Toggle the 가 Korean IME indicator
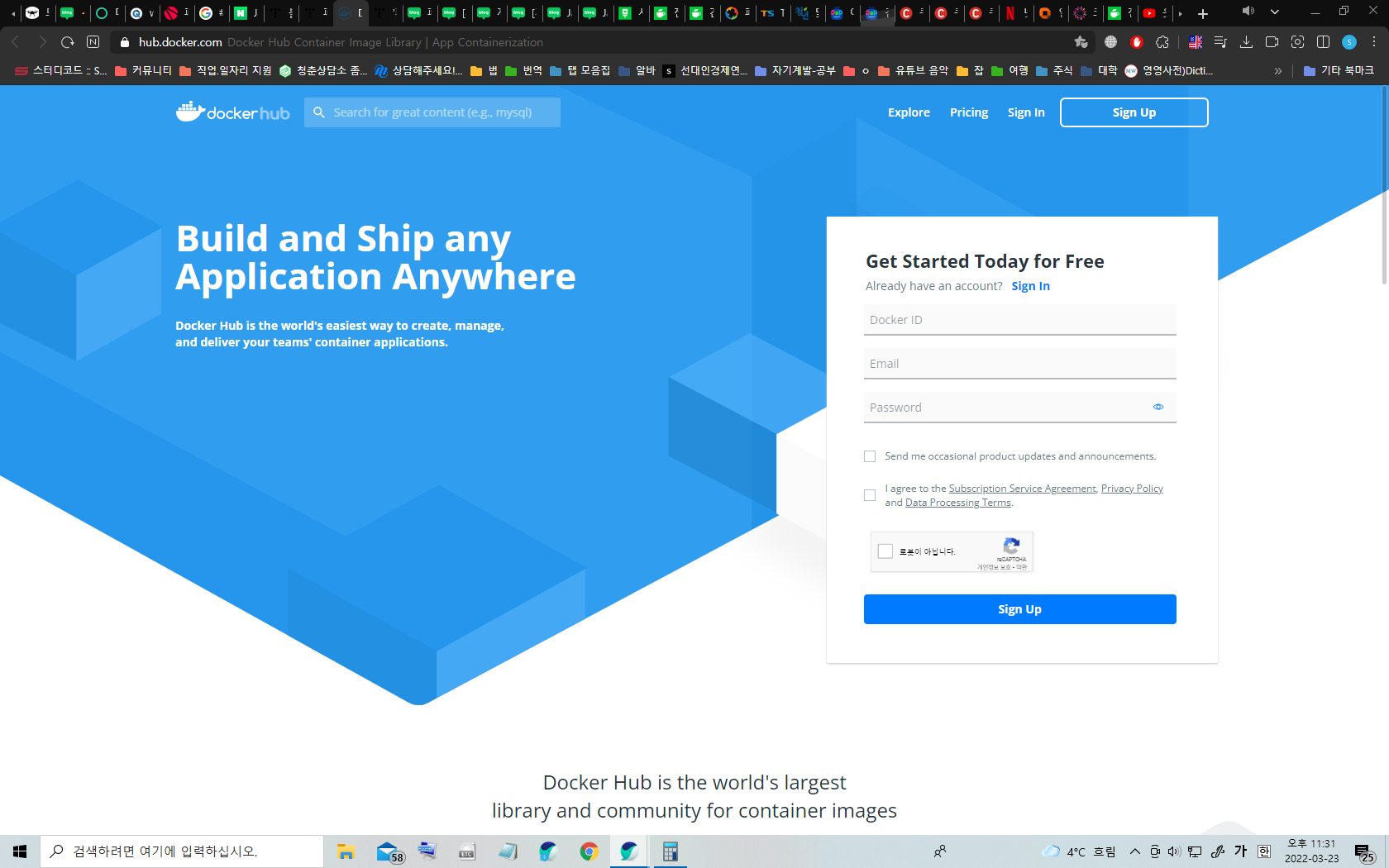This screenshot has height=868, width=1389. click(x=1240, y=851)
